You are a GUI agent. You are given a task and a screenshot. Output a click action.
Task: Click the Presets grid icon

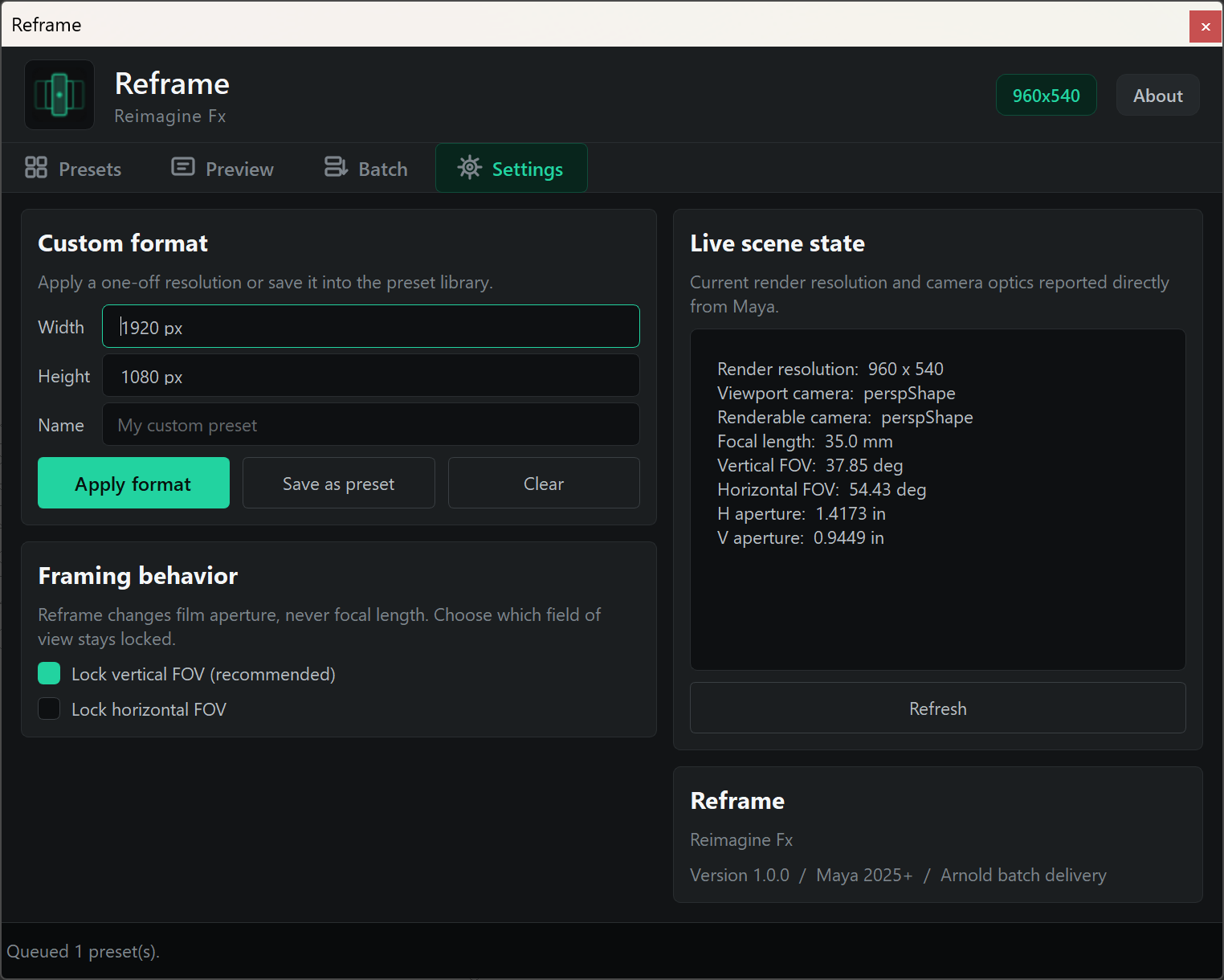click(36, 167)
